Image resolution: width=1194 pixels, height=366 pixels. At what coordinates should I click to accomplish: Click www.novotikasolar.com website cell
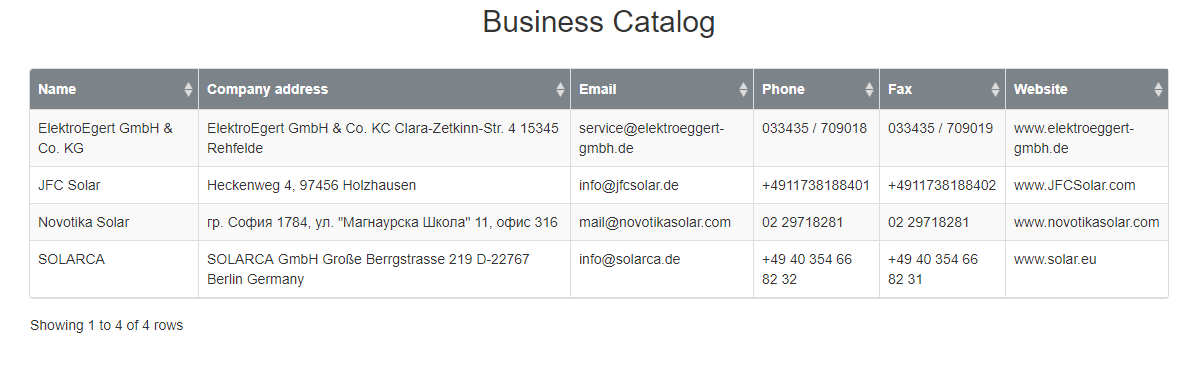[1087, 222]
